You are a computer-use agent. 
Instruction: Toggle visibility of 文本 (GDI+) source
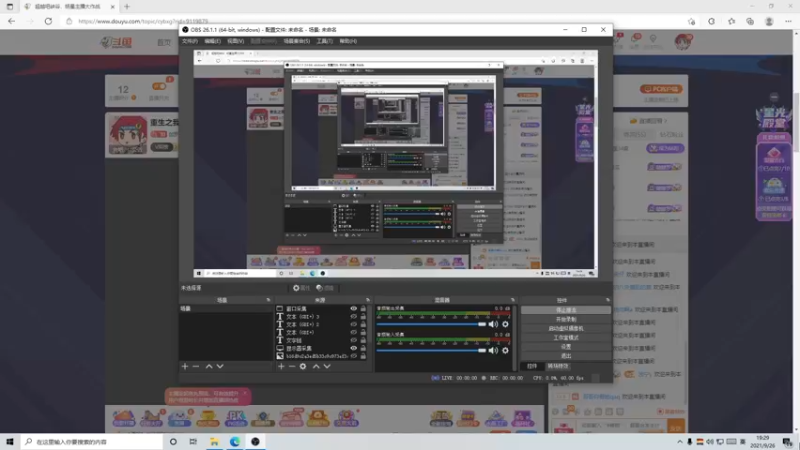click(x=353, y=332)
